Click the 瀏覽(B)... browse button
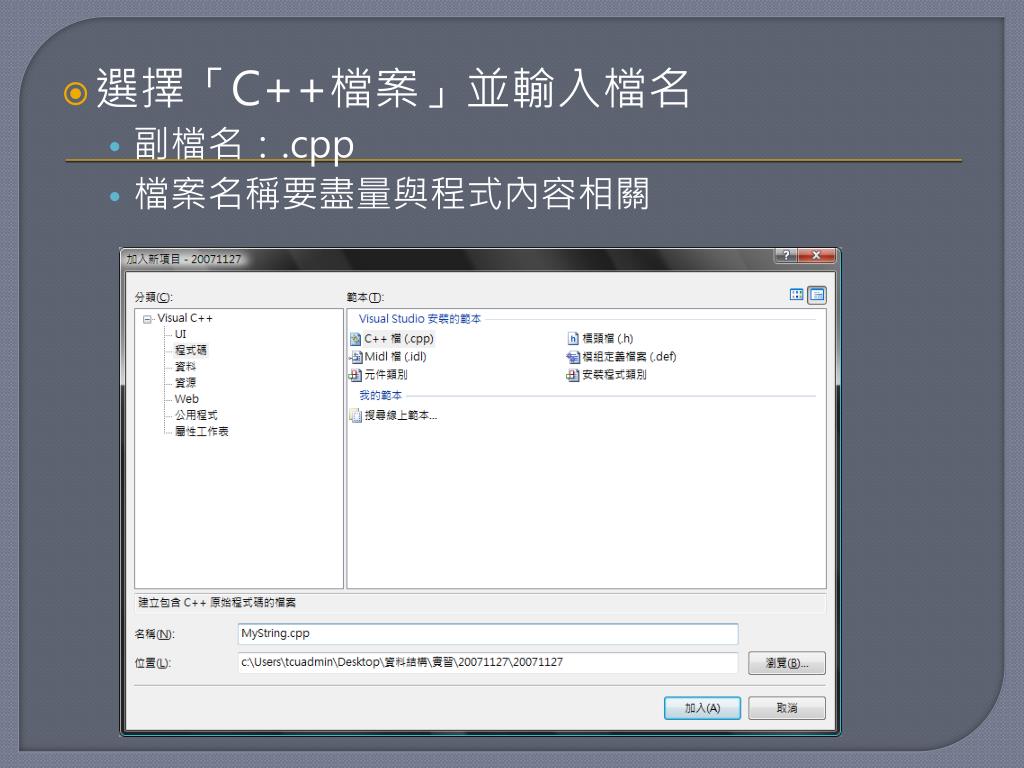 (x=787, y=663)
